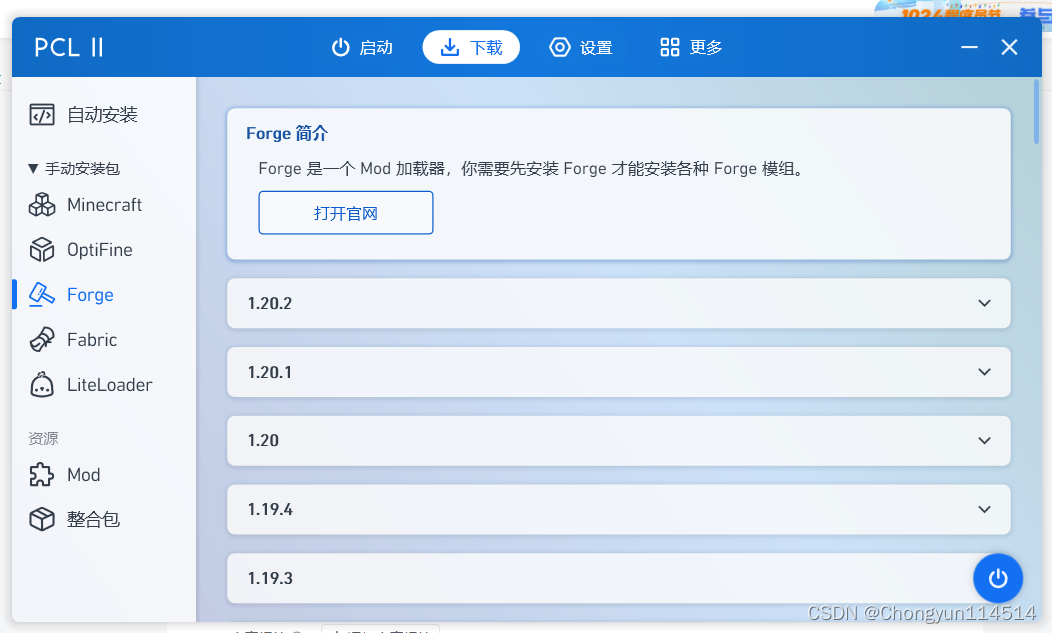This screenshot has width=1052, height=633.
Task: Click the round blue power launch button
Action: click(998, 578)
